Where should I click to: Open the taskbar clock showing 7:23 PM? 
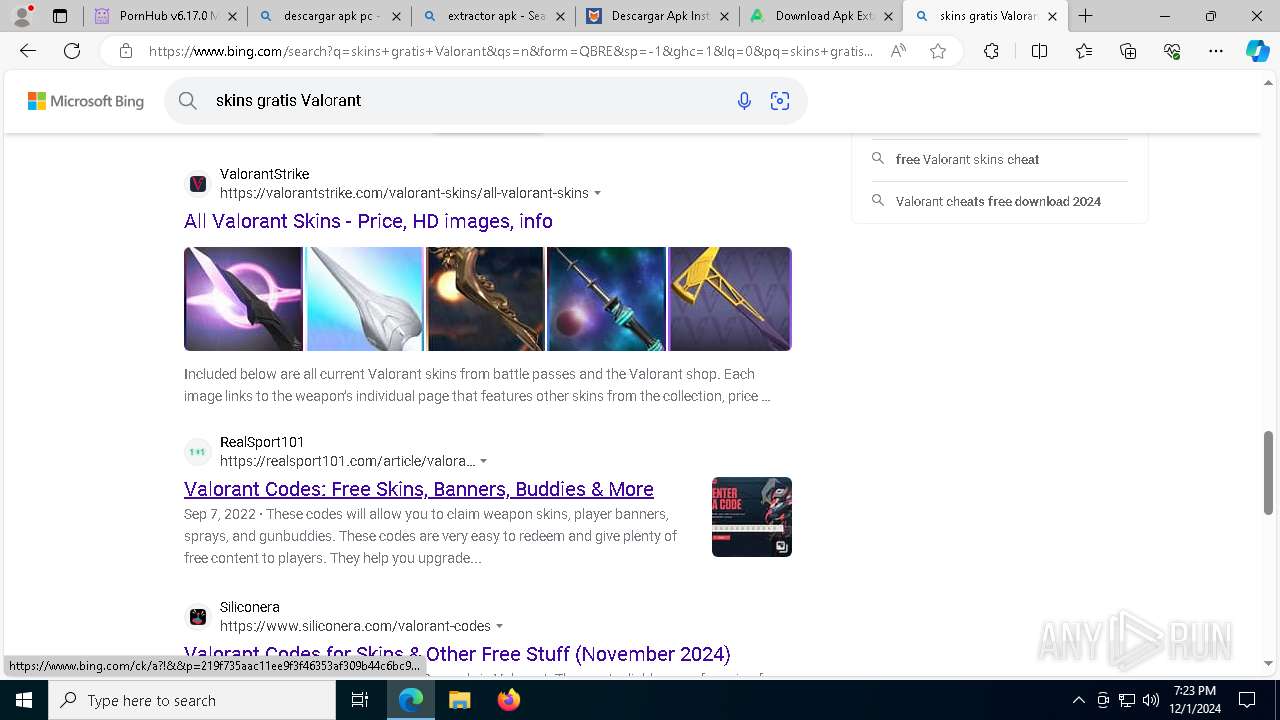(1196, 700)
